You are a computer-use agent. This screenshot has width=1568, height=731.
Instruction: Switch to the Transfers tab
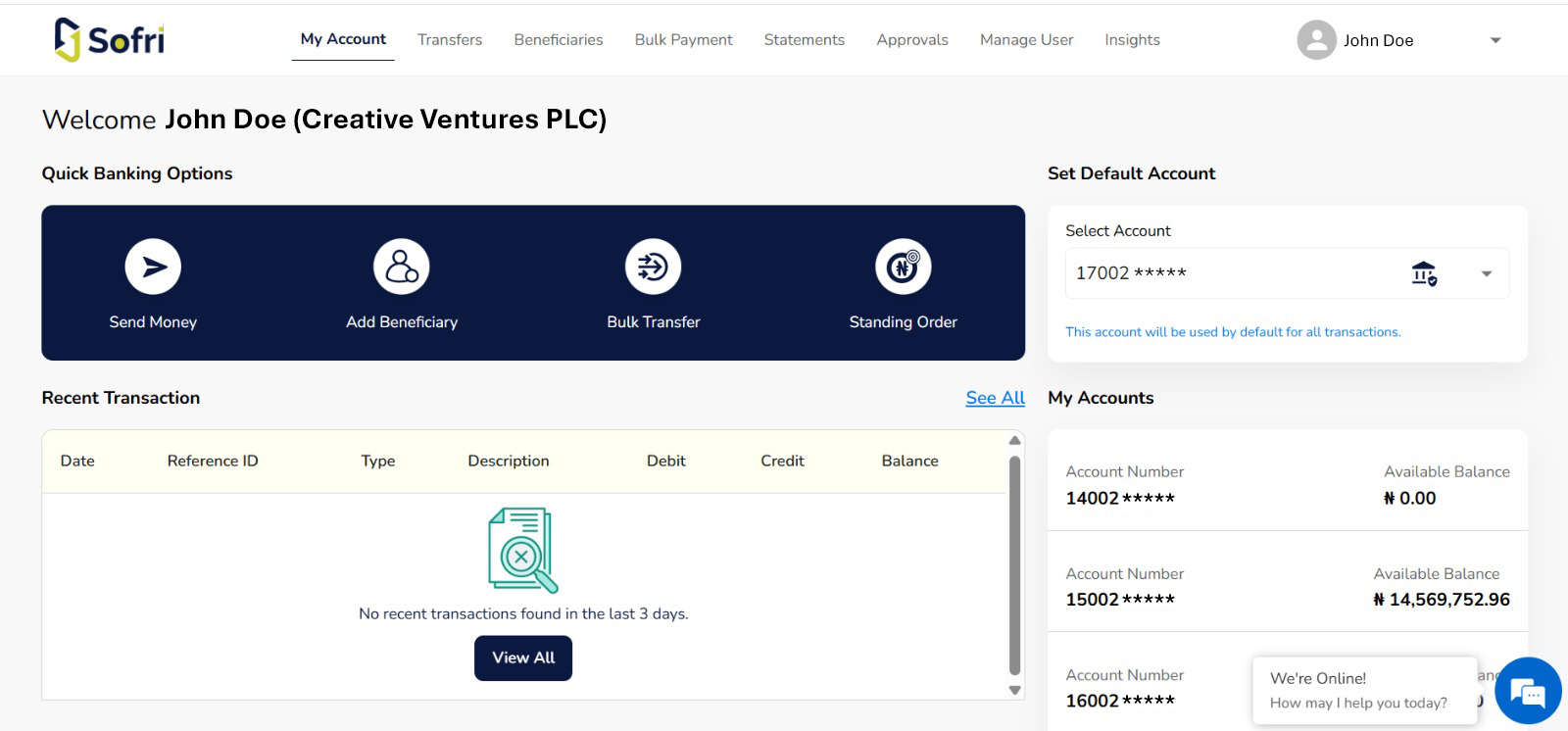pyautogui.click(x=450, y=40)
